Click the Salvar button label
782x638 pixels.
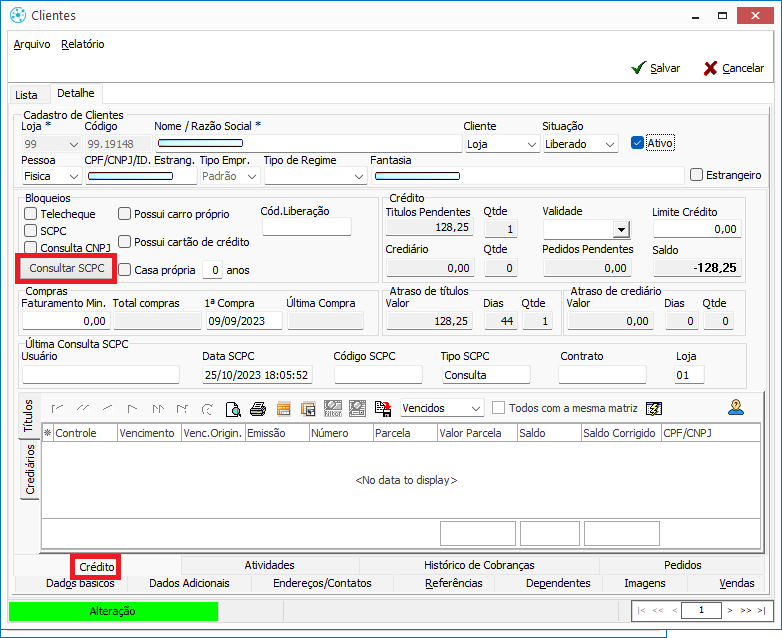click(665, 68)
